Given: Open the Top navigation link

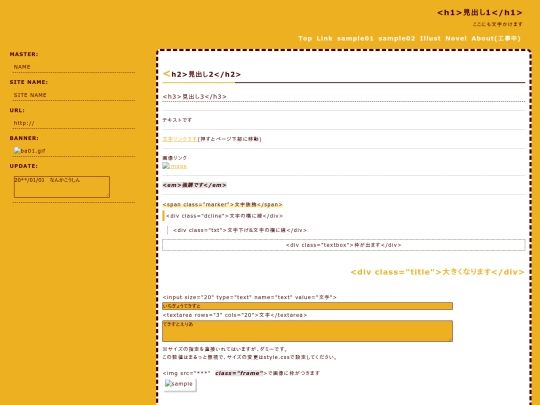Looking at the screenshot, I should coord(305,39).
